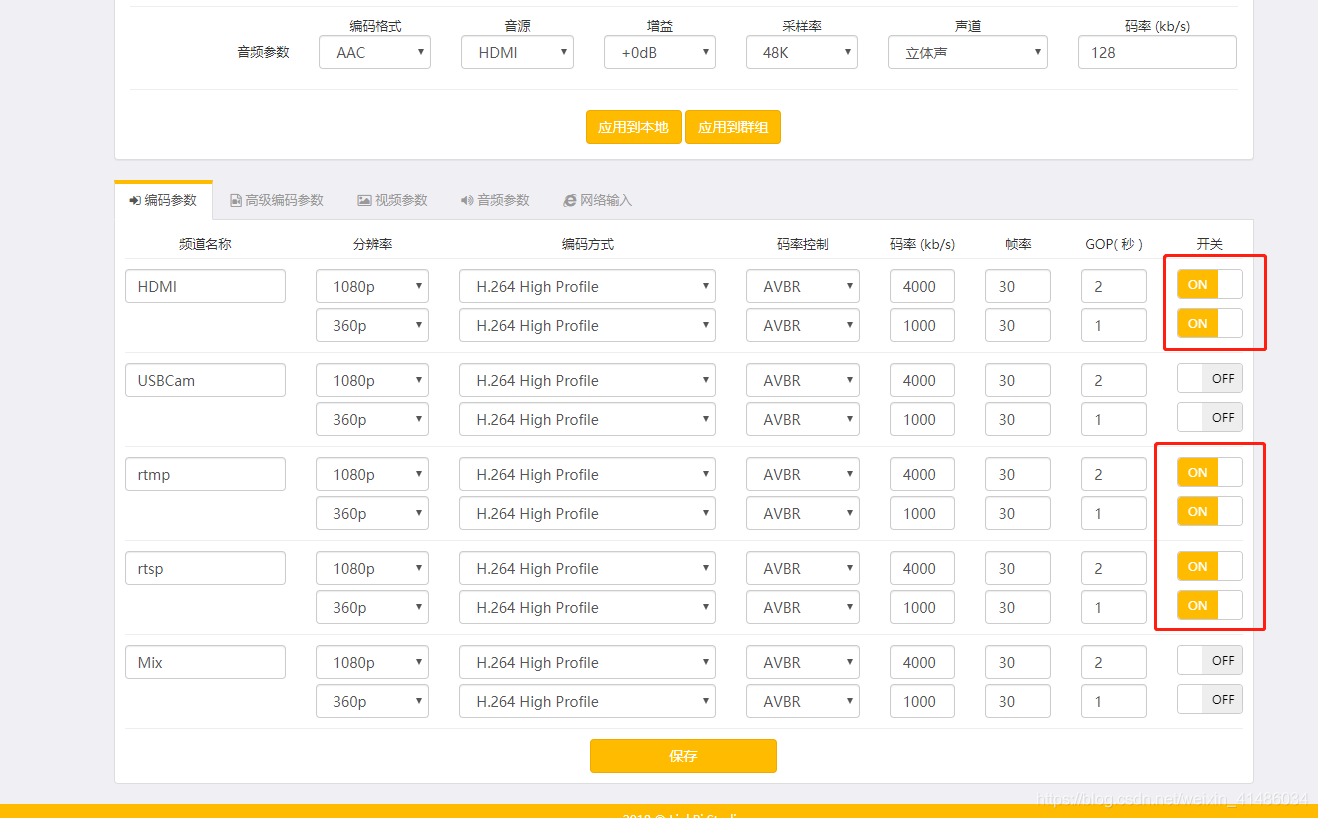Turn off the rtsp 360p stream switch
This screenshot has width=1318, height=818.
(1210, 605)
